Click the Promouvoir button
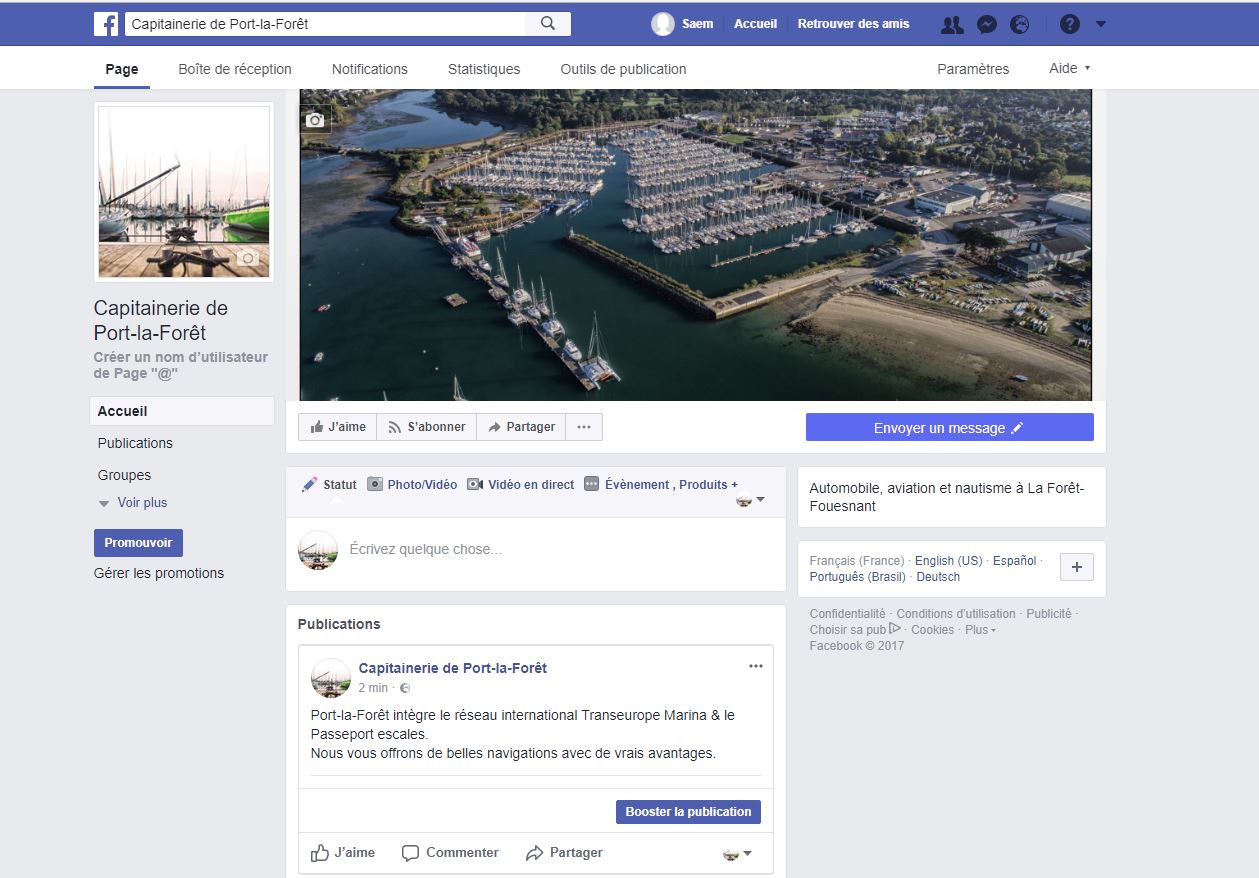1259x878 pixels. click(138, 543)
